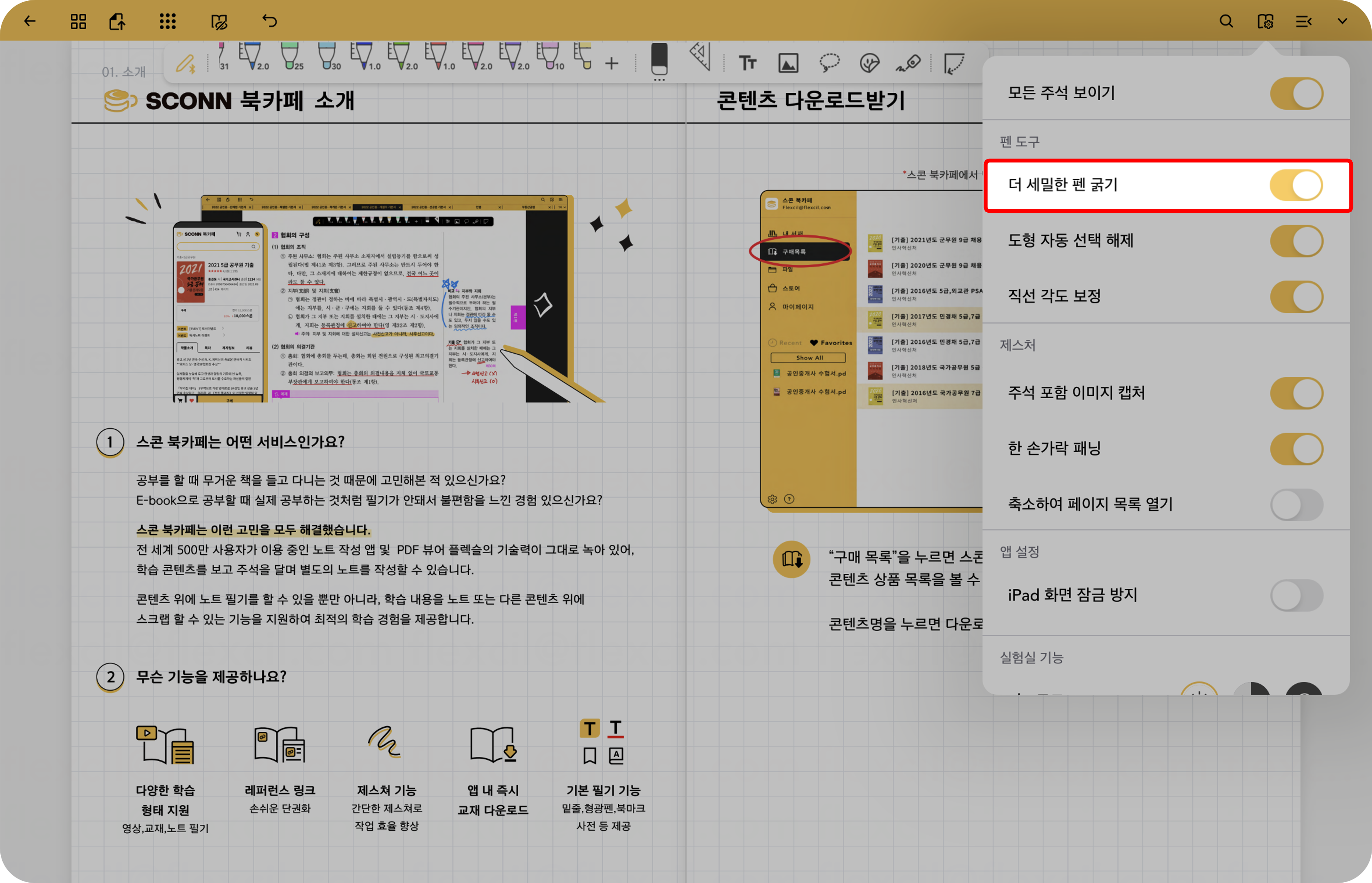Open the page grid thumbnail view icon
Image resolution: width=1372 pixels, height=883 pixels.
tap(79, 22)
